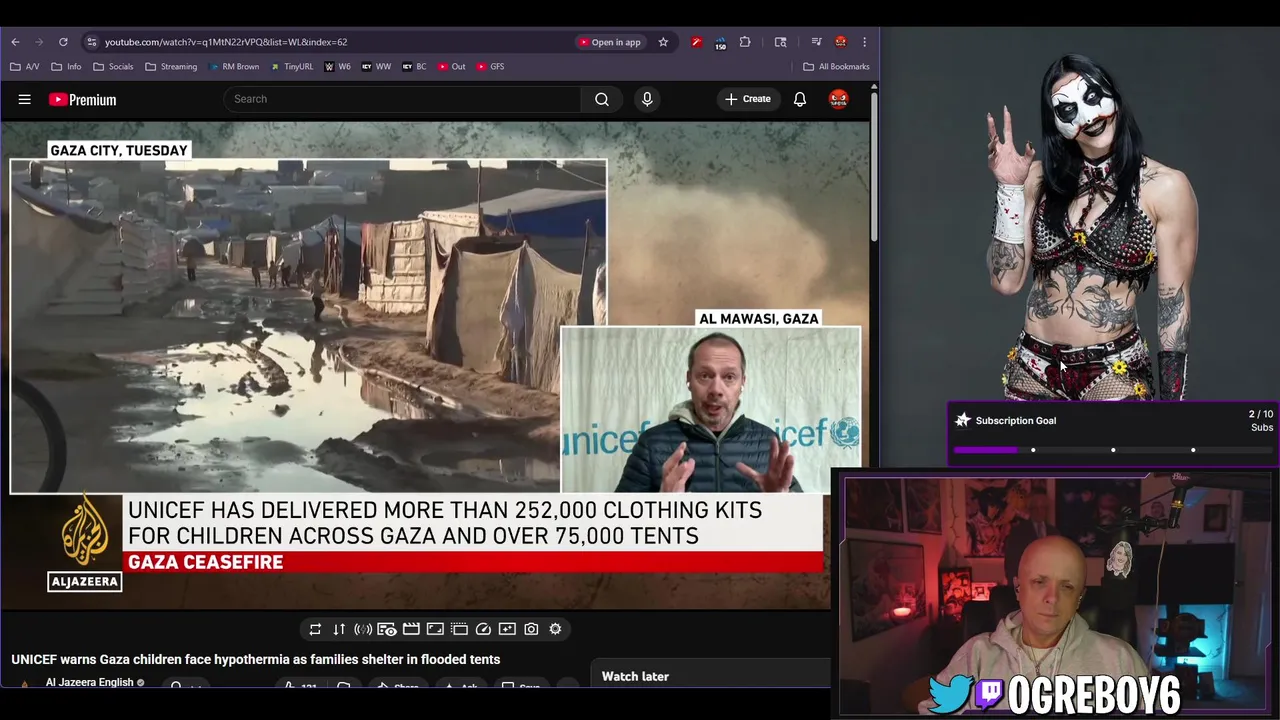This screenshot has width=1280, height=720.
Task: Open the Chrome three-dot menu
Action: point(864,42)
